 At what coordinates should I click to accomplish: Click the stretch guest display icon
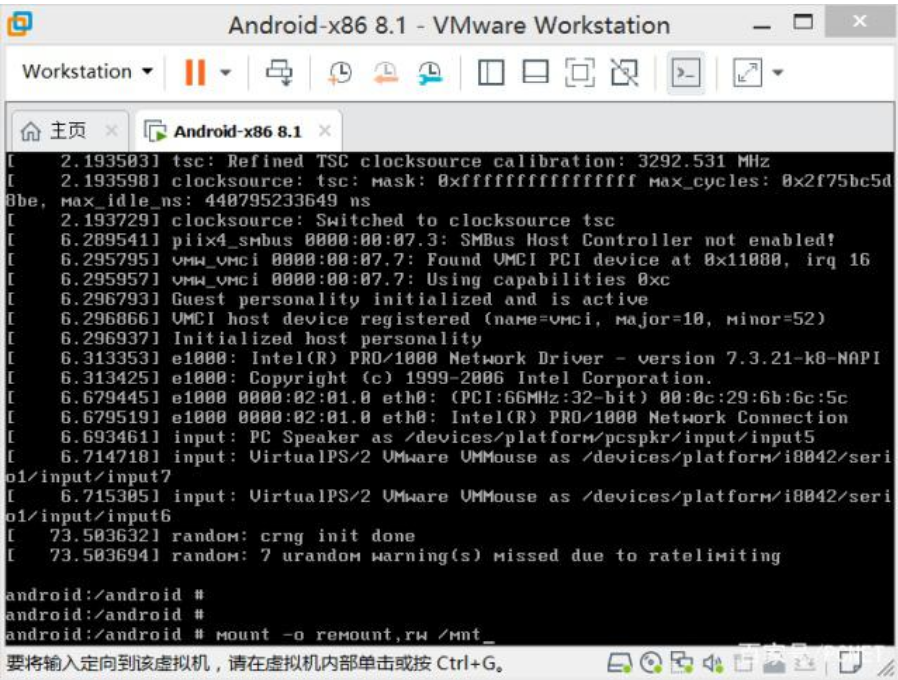(x=747, y=73)
